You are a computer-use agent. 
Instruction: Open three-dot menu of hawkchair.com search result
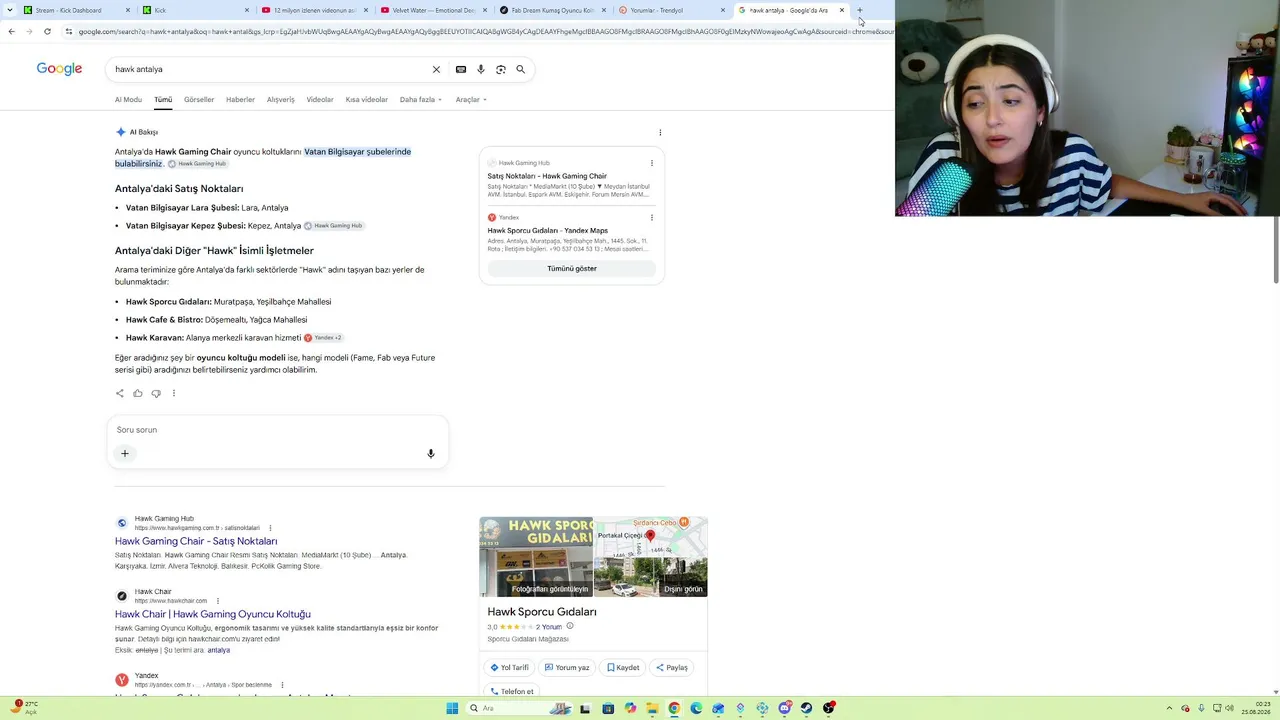click(217, 601)
